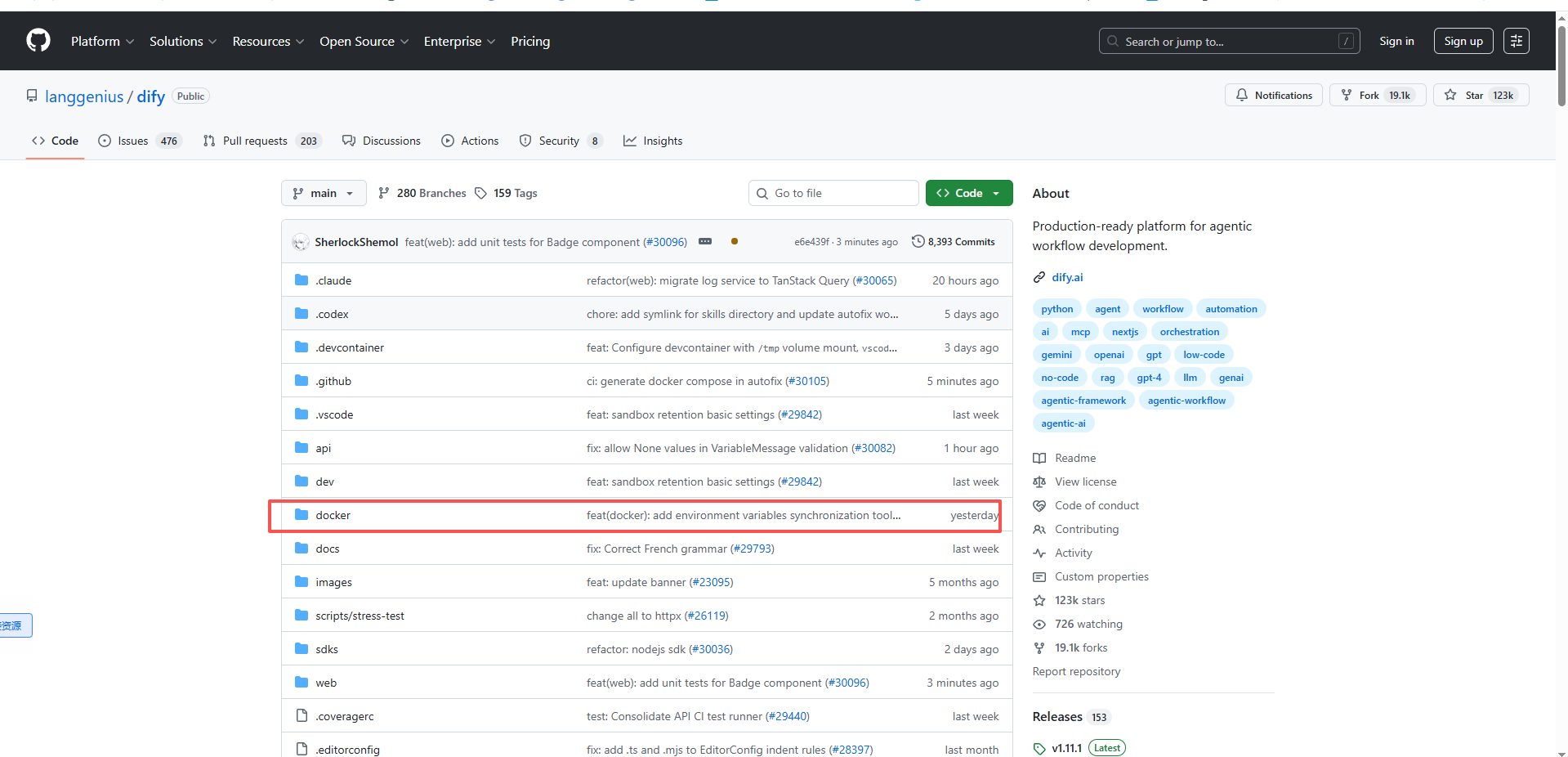
Task: Open the Releases 153 heading link
Action: [x=1072, y=717]
